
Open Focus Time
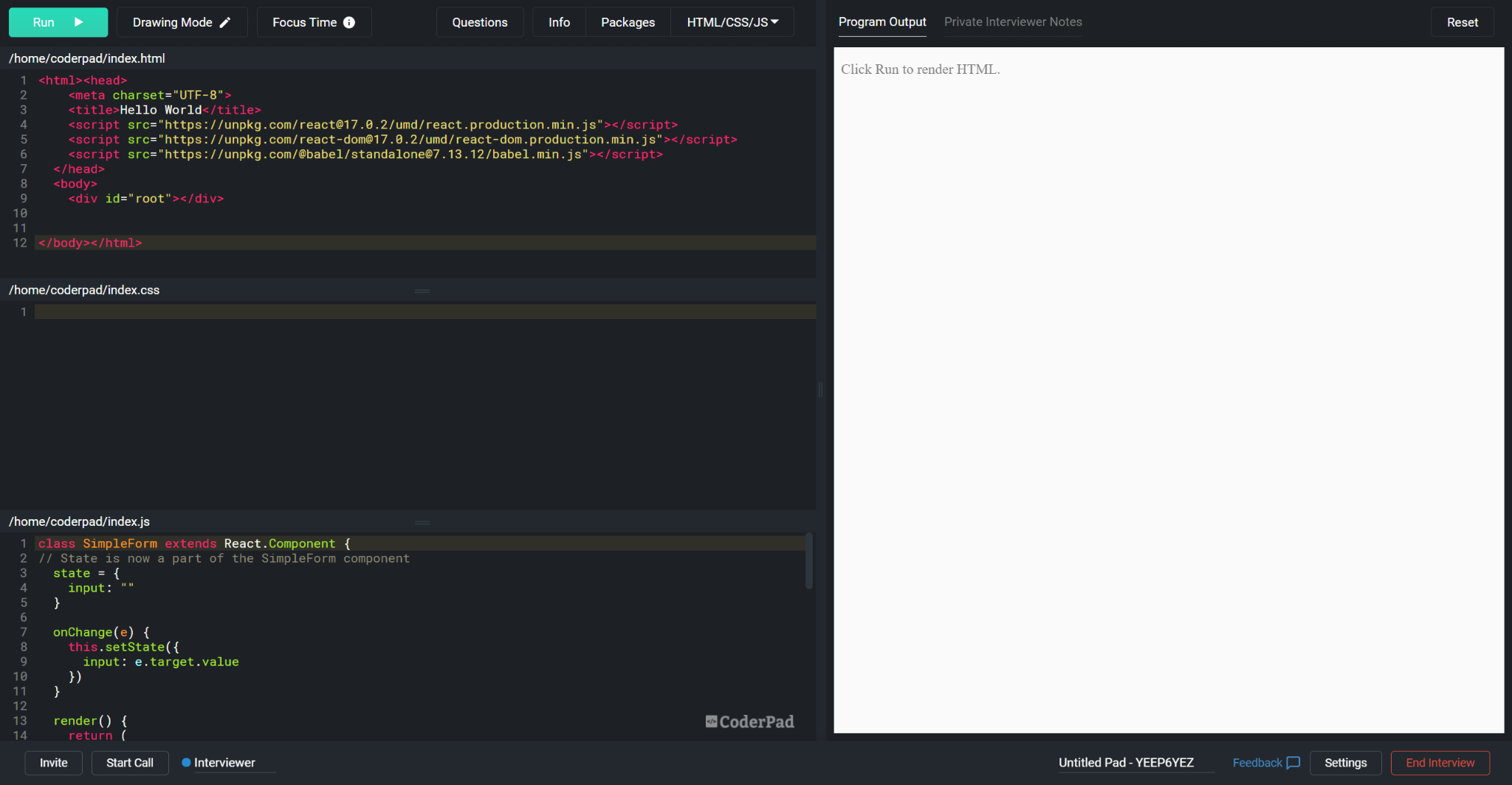tap(314, 22)
